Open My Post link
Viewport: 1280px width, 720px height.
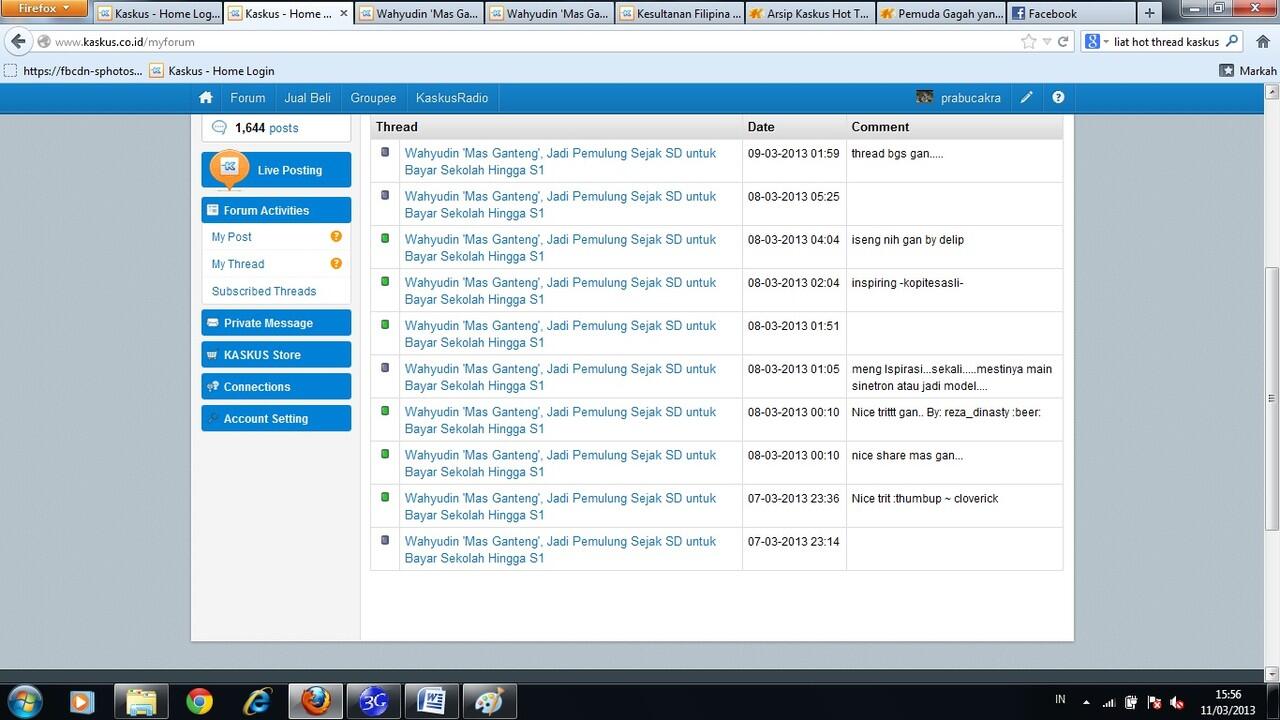click(232, 237)
